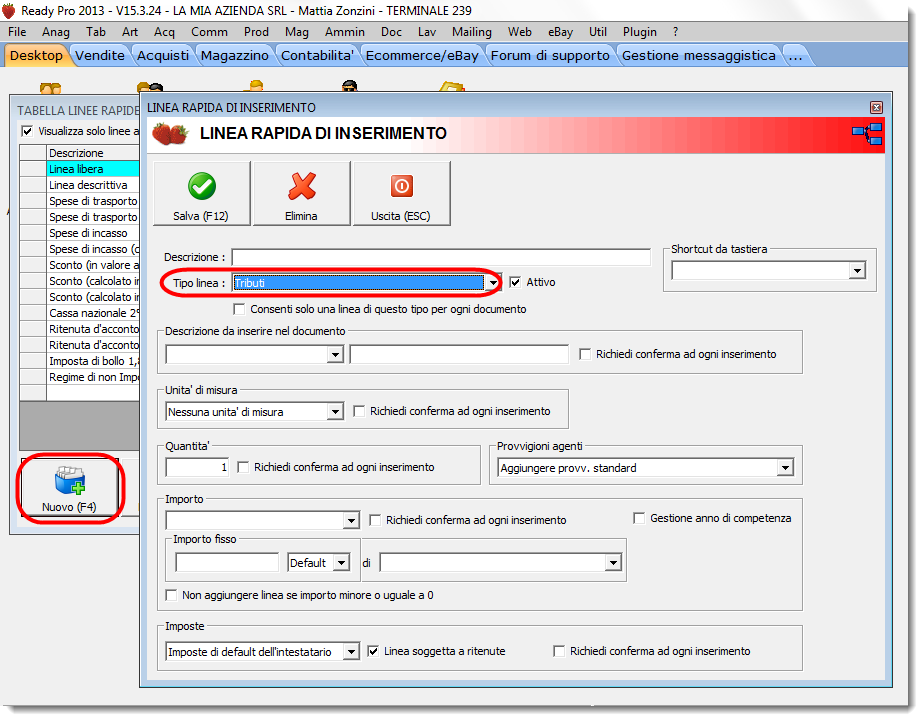Click the Nuovo (F4) icon button
The image size is (923, 721).
69,488
